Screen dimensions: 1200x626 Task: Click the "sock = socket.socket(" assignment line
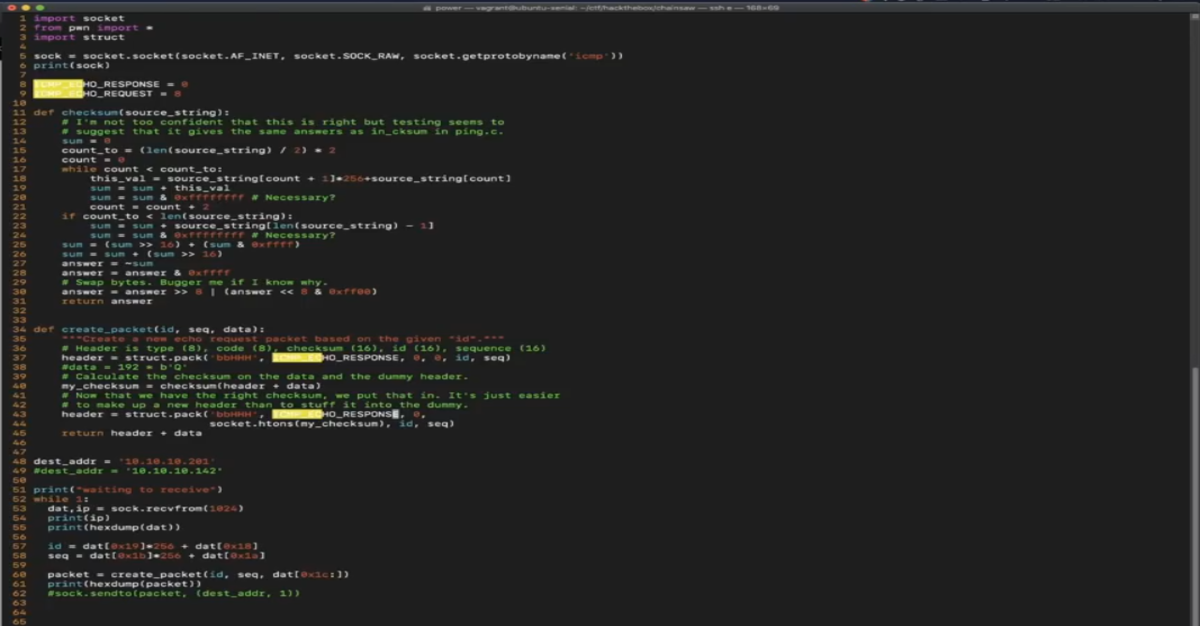click(x=328, y=56)
